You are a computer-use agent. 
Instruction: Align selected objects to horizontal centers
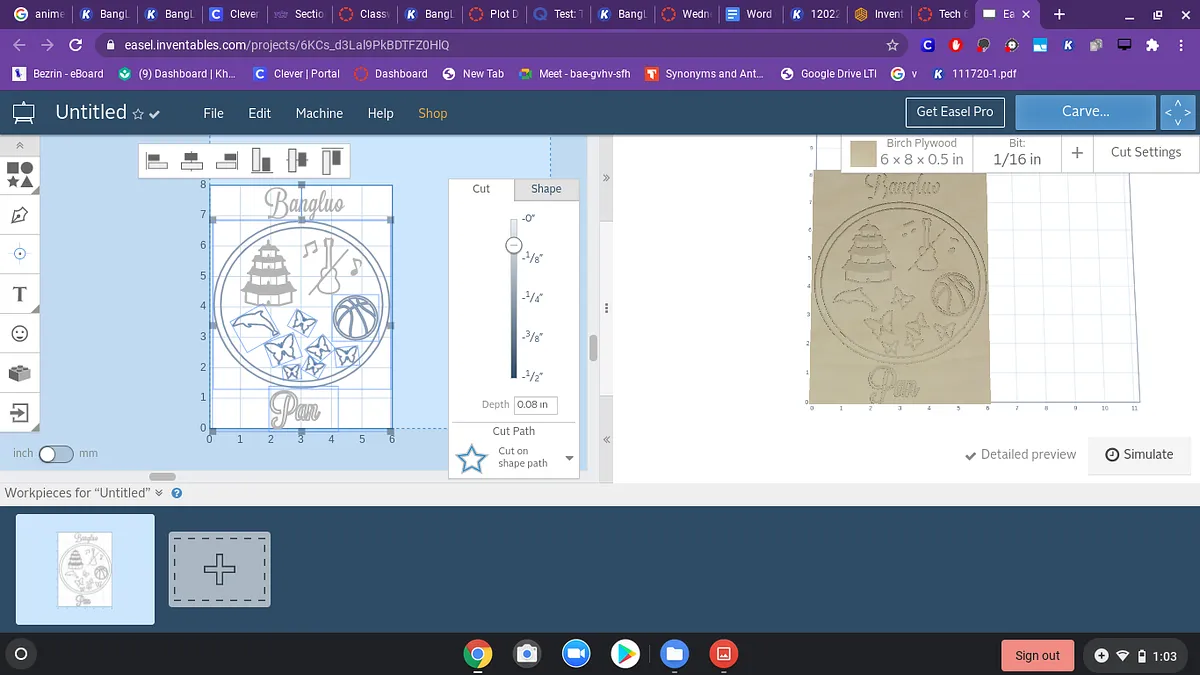192,159
